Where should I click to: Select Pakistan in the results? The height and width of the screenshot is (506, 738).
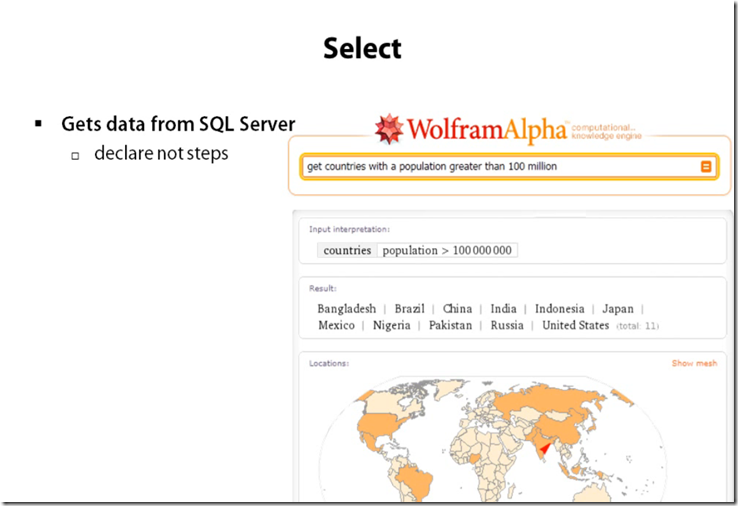click(x=450, y=325)
